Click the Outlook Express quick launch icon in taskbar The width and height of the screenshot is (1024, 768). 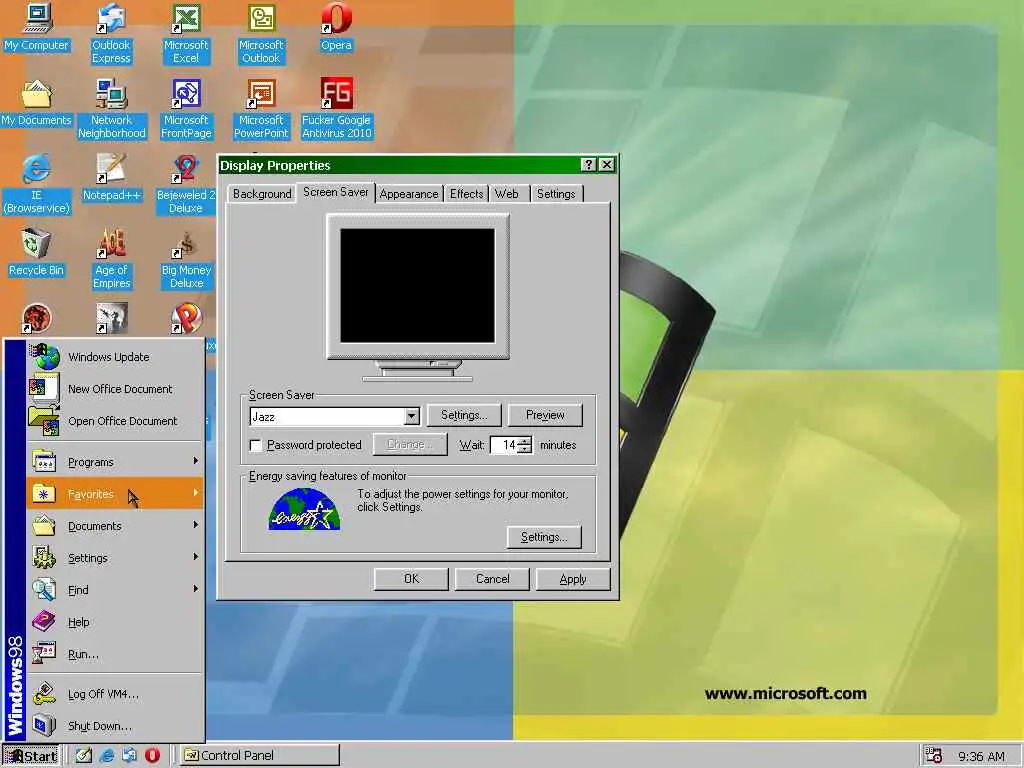[x=129, y=755]
